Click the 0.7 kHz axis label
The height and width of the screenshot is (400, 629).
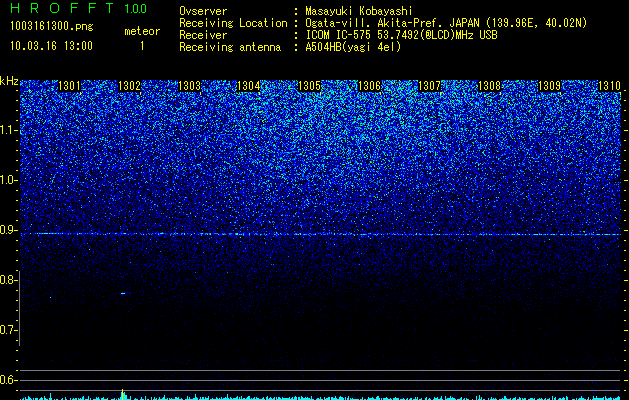click(9, 330)
